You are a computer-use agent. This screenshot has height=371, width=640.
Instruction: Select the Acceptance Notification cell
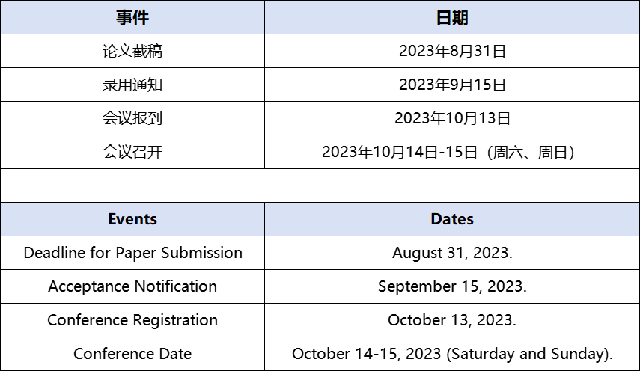point(132,287)
